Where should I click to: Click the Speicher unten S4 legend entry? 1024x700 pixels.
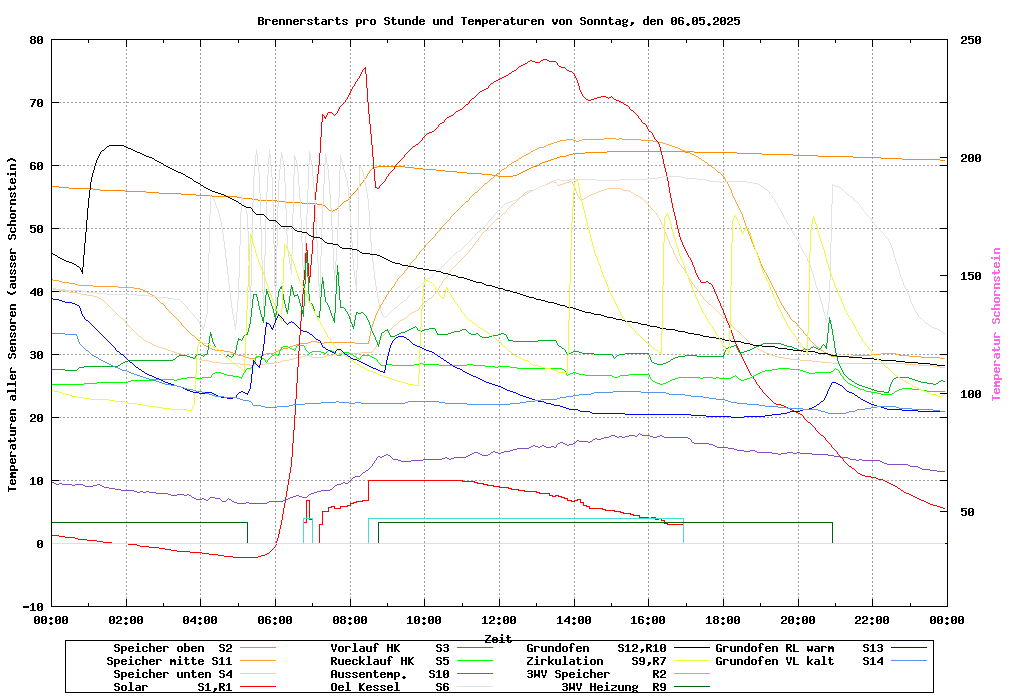pyautogui.click(x=172, y=674)
